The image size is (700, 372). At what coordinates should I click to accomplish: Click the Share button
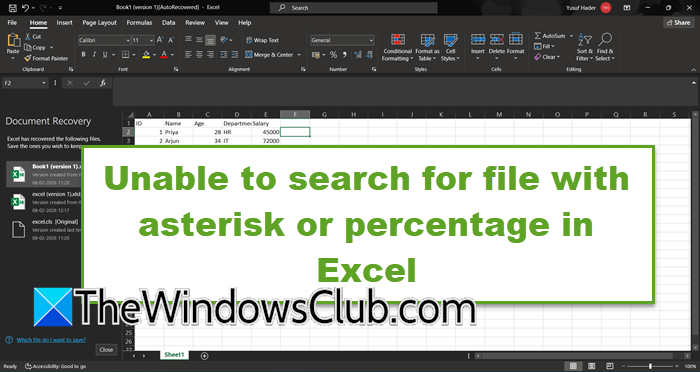pos(679,22)
